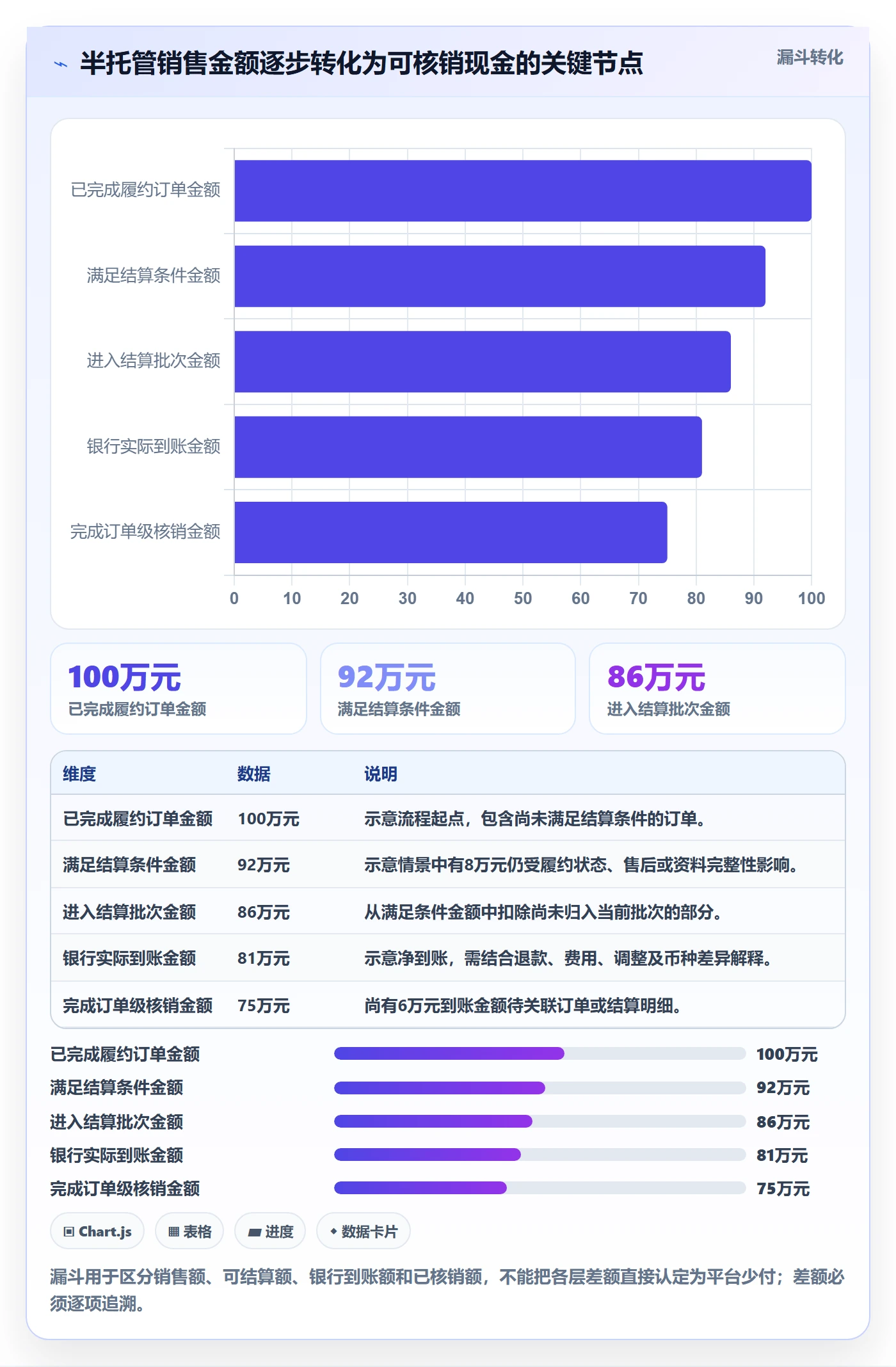The image size is (896, 1367).
Task: Pick the chart bar for 银行实际到账金额
Action: point(468,447)
